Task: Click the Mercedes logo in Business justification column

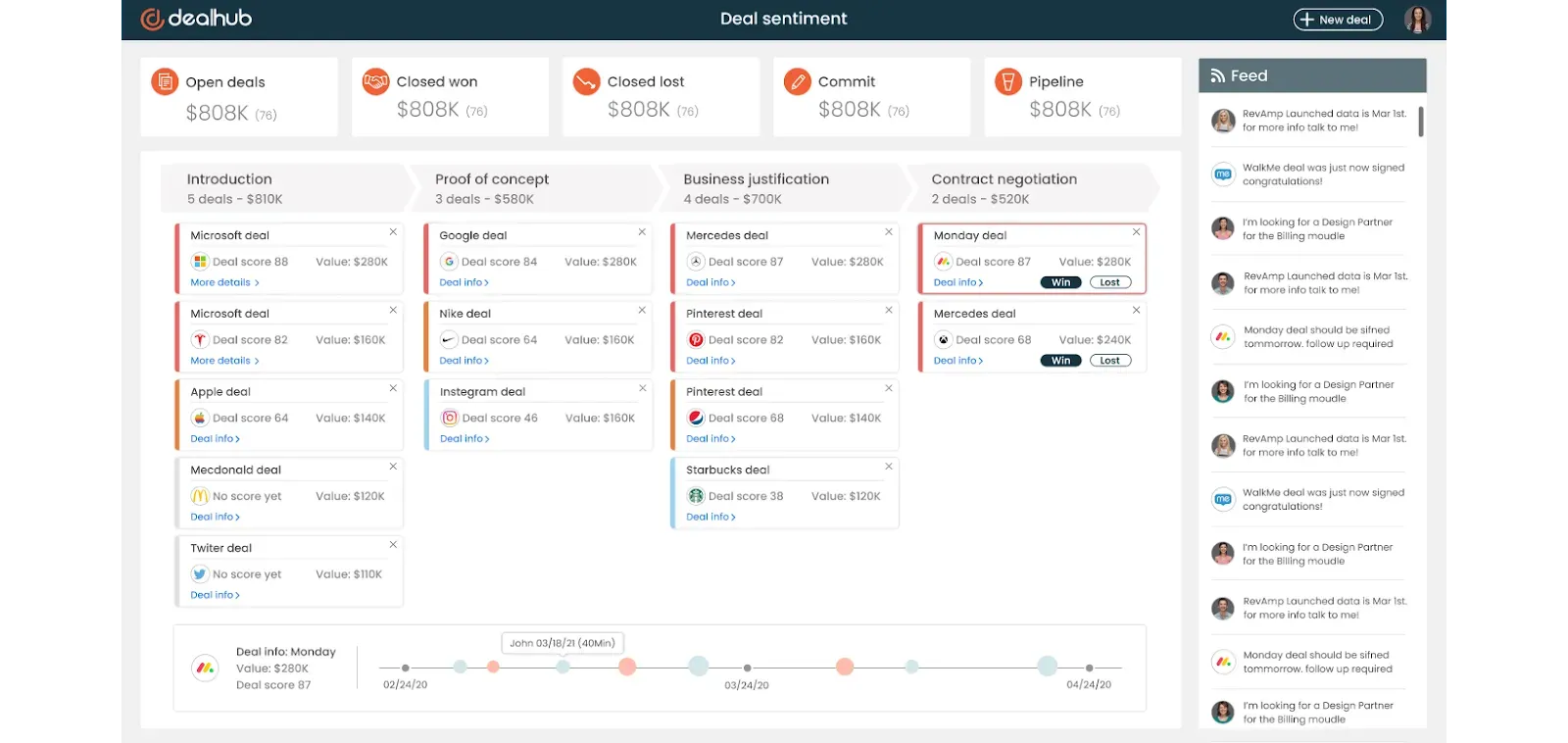Action: (x=696, y=262)
